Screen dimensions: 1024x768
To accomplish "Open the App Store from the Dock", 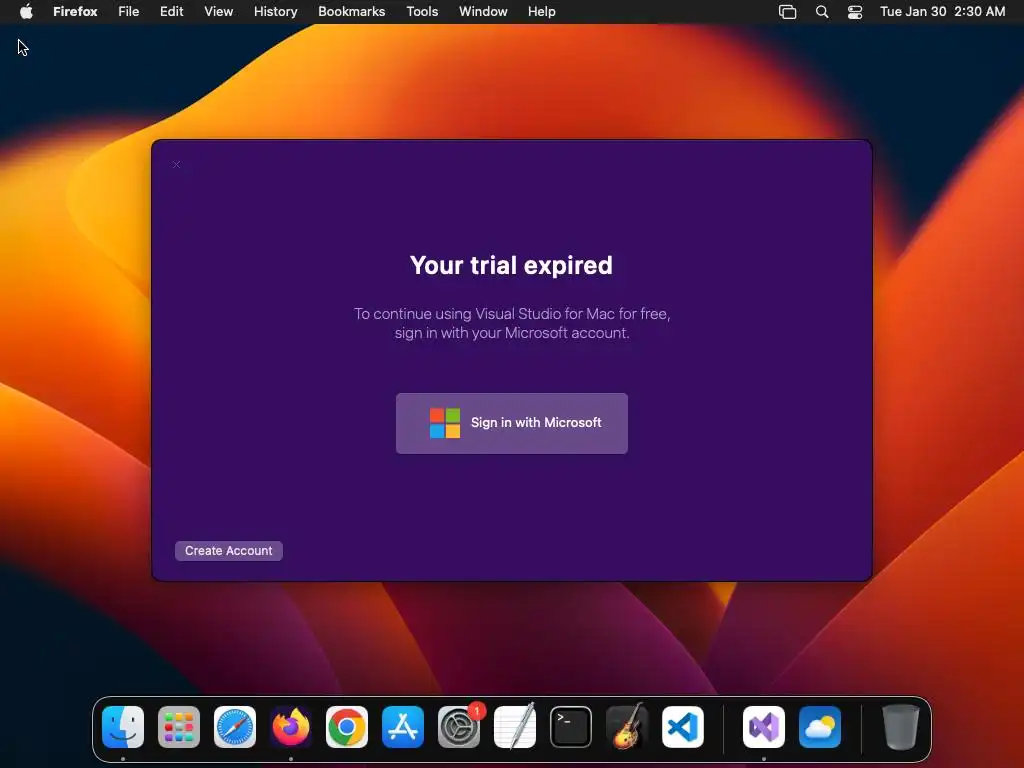I will (403, 727).
